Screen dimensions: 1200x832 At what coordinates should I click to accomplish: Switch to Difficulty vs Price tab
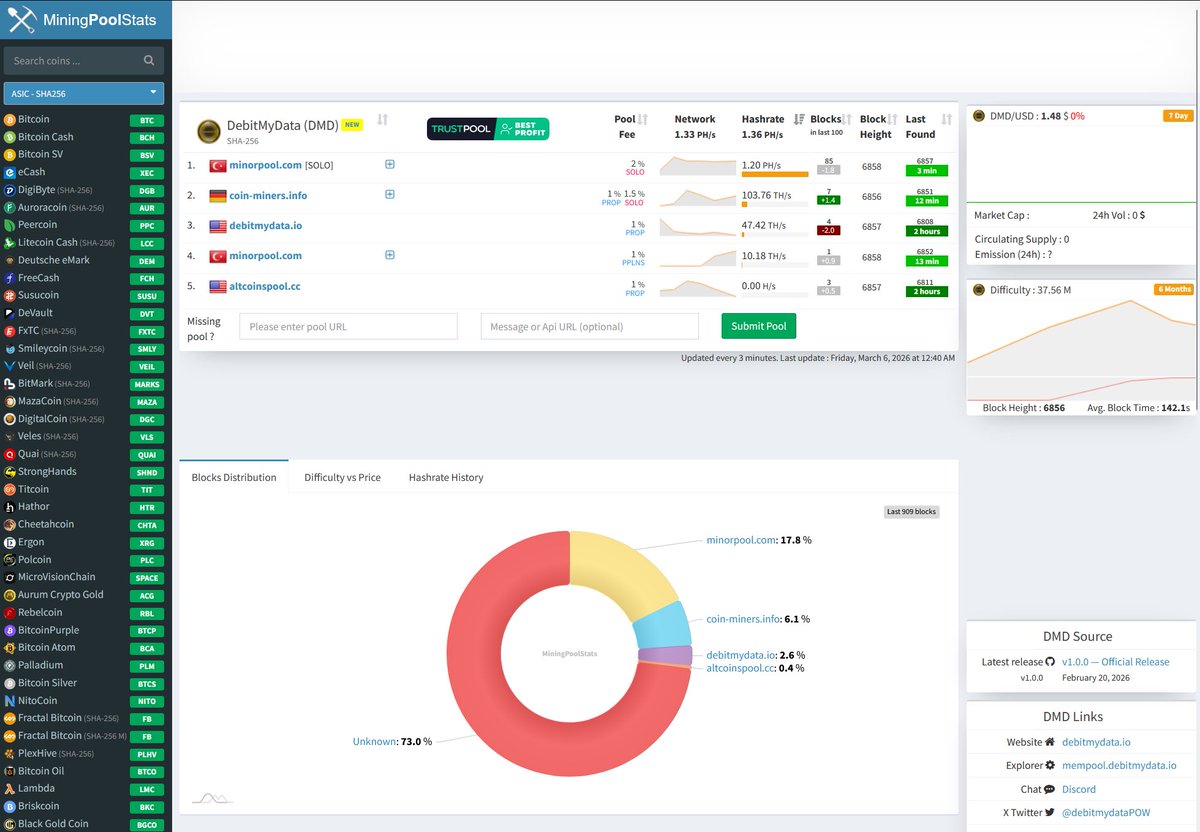(x=342, y=477)
